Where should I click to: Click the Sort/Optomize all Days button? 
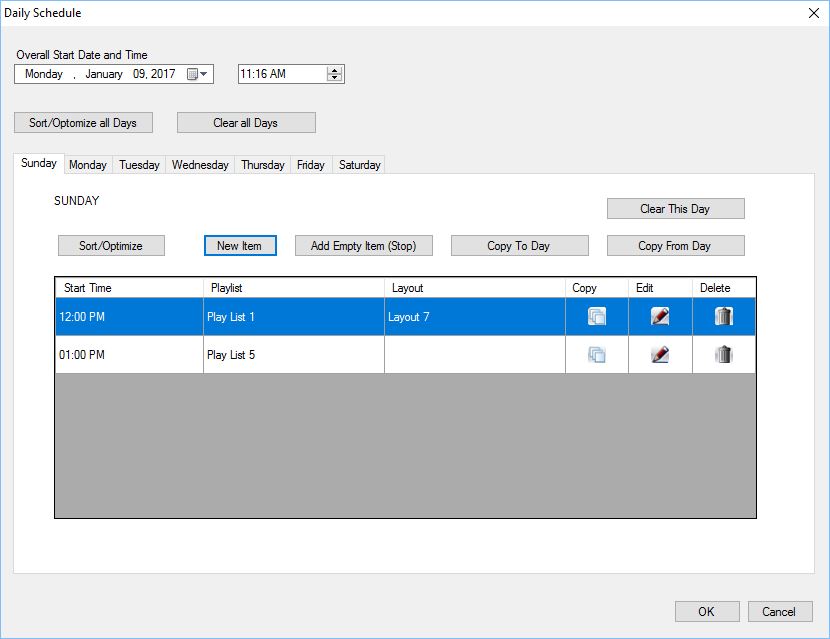point(83,123)
